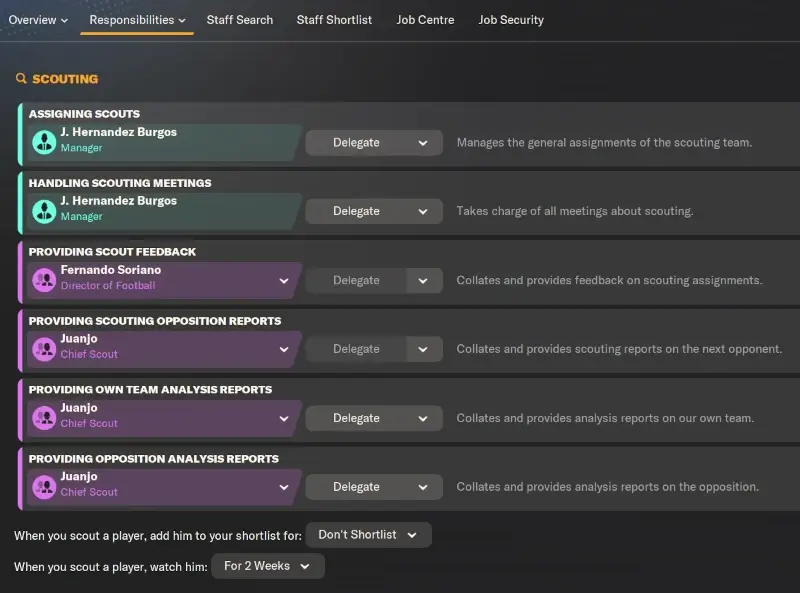This screenshot has height=593, width=800.
Task: Click manager avatar icon under Assigning Scouts
Action: (x=44, y=142)
